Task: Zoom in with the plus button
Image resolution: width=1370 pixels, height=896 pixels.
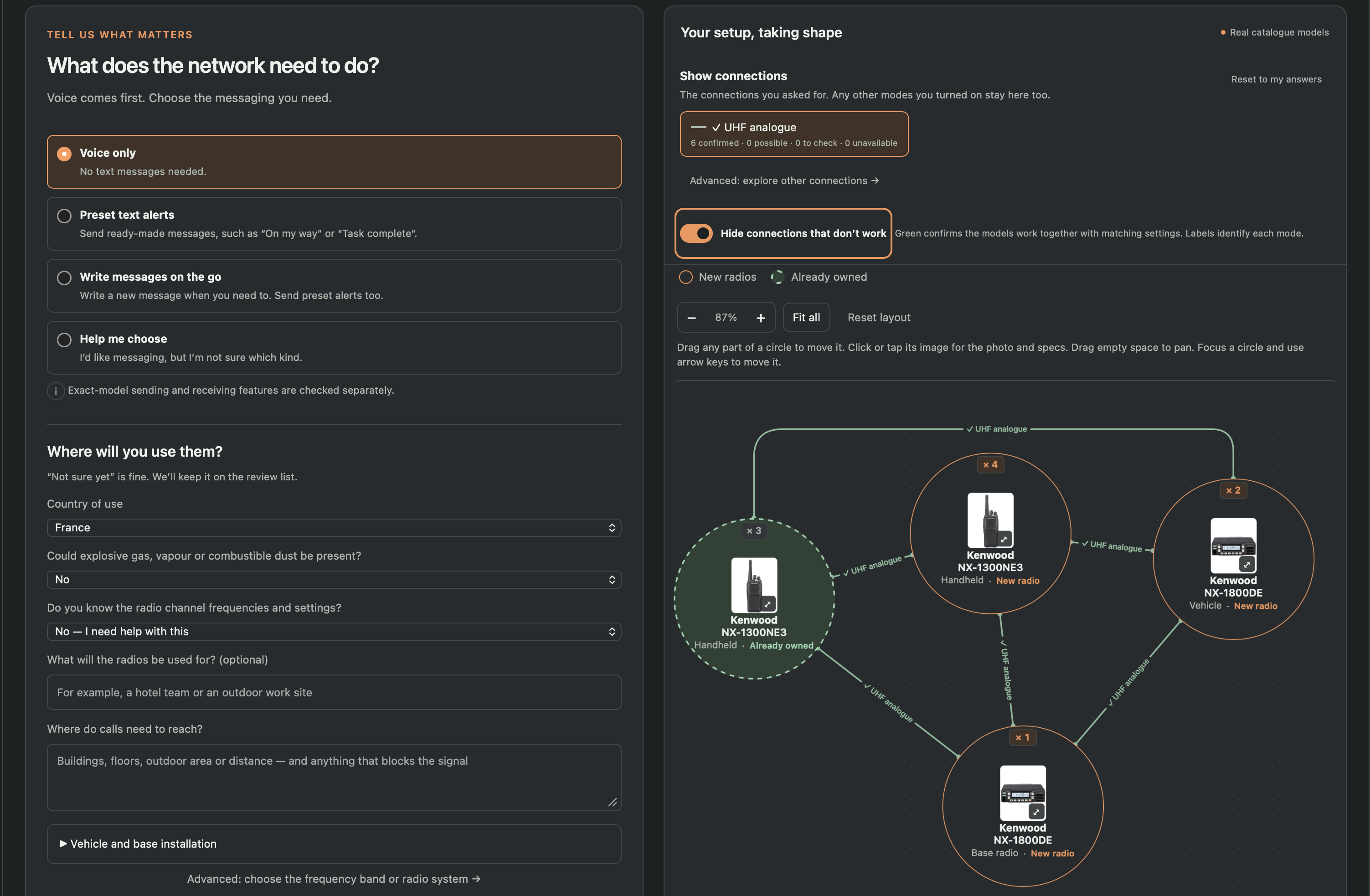Action: tap(760, 318)
